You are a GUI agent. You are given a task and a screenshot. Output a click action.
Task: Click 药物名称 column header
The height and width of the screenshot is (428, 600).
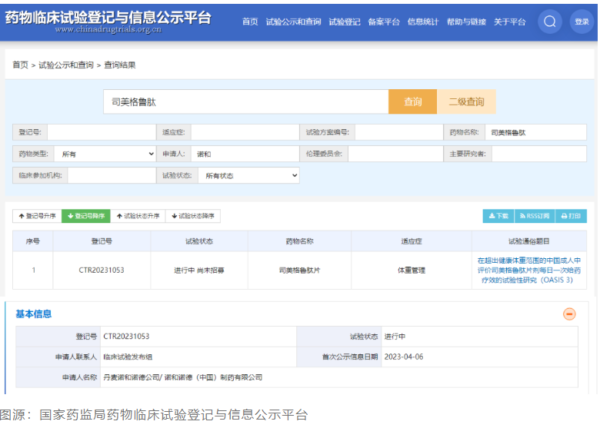coord(300,241)
